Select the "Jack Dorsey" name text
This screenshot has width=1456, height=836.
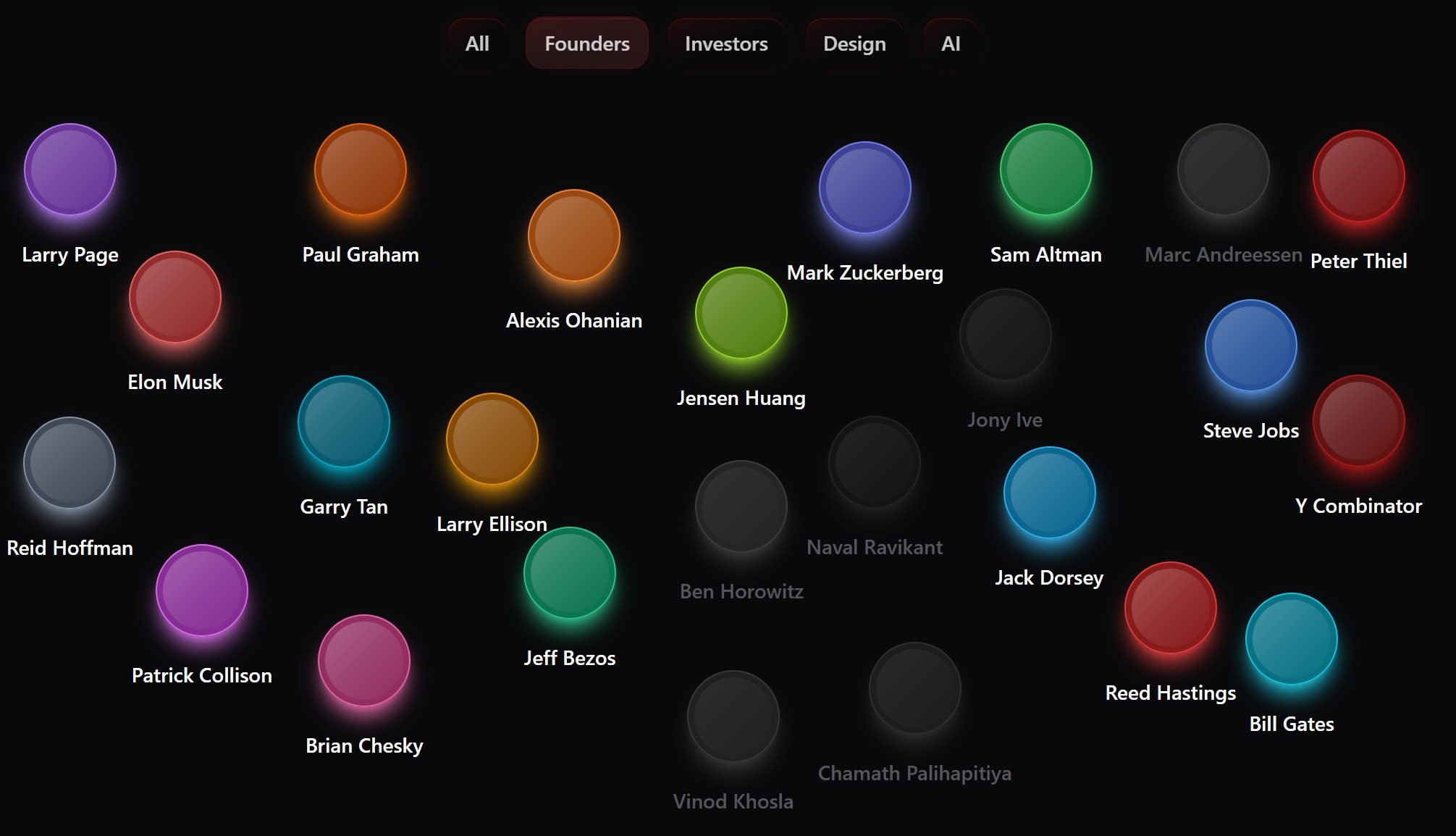1050,578
